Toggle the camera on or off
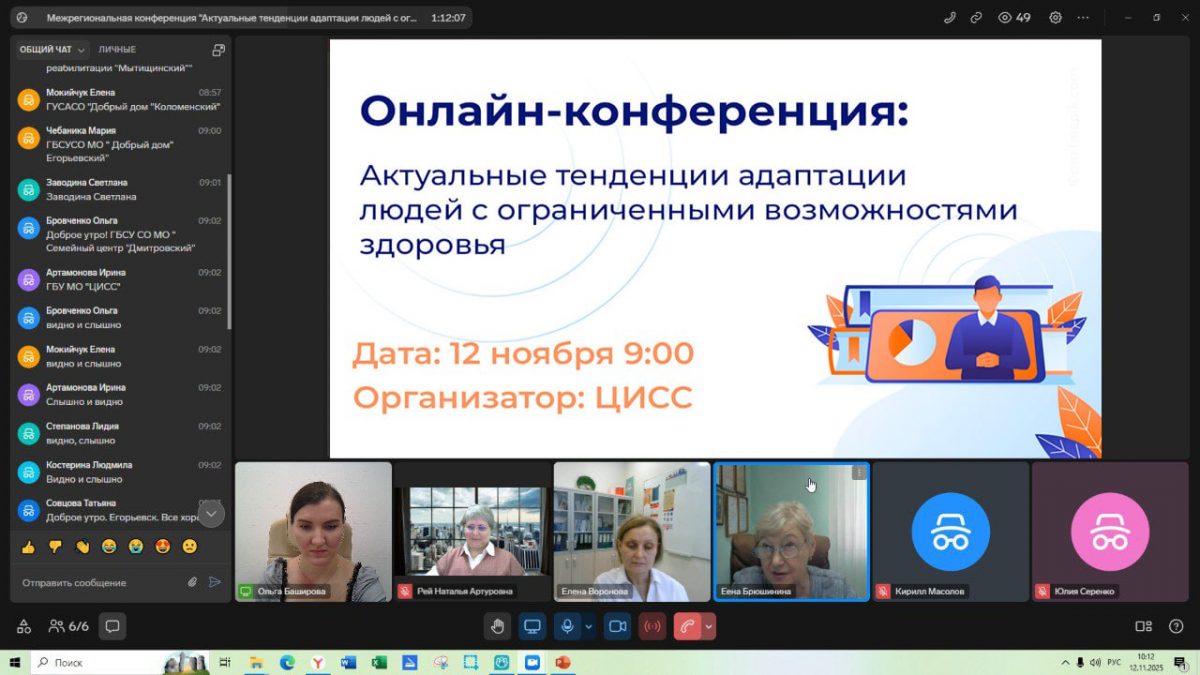Image resolution: width=1200 pixels, height=675 pixels. (x=618, y=627)
